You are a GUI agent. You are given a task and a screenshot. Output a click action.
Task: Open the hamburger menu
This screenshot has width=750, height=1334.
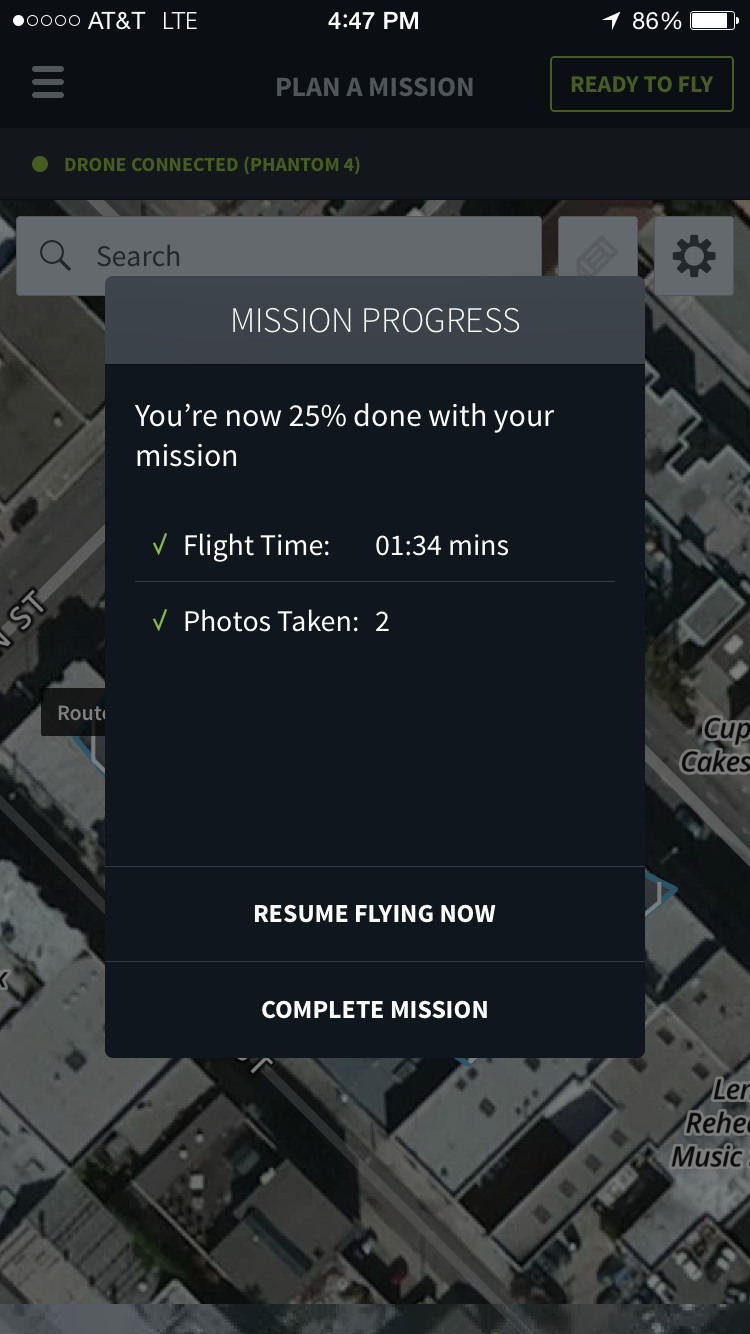coord(48,82)
